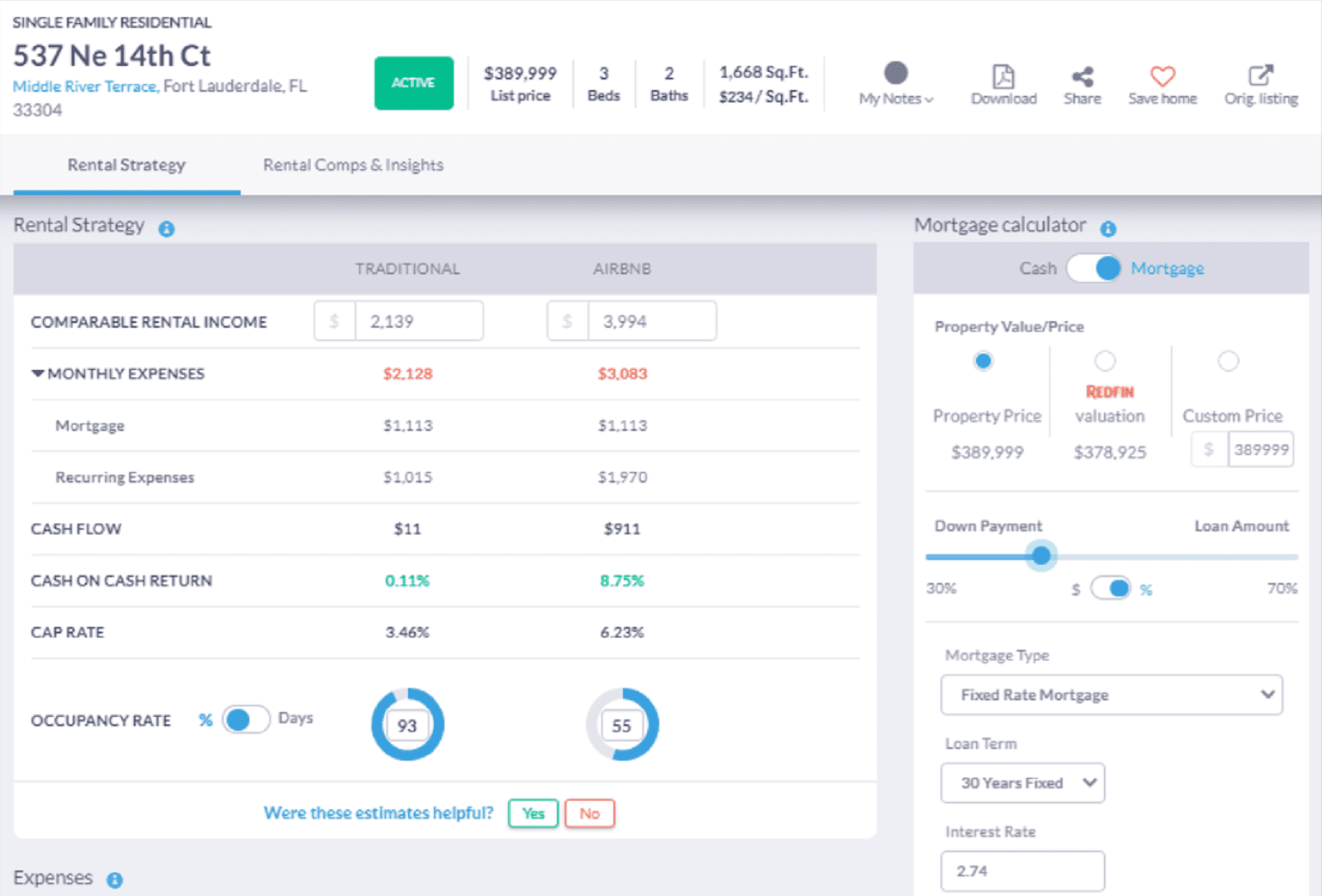Select the Rental Strategy tab
The height and width of the screenshot is (896, 1322).
point(126,165)
